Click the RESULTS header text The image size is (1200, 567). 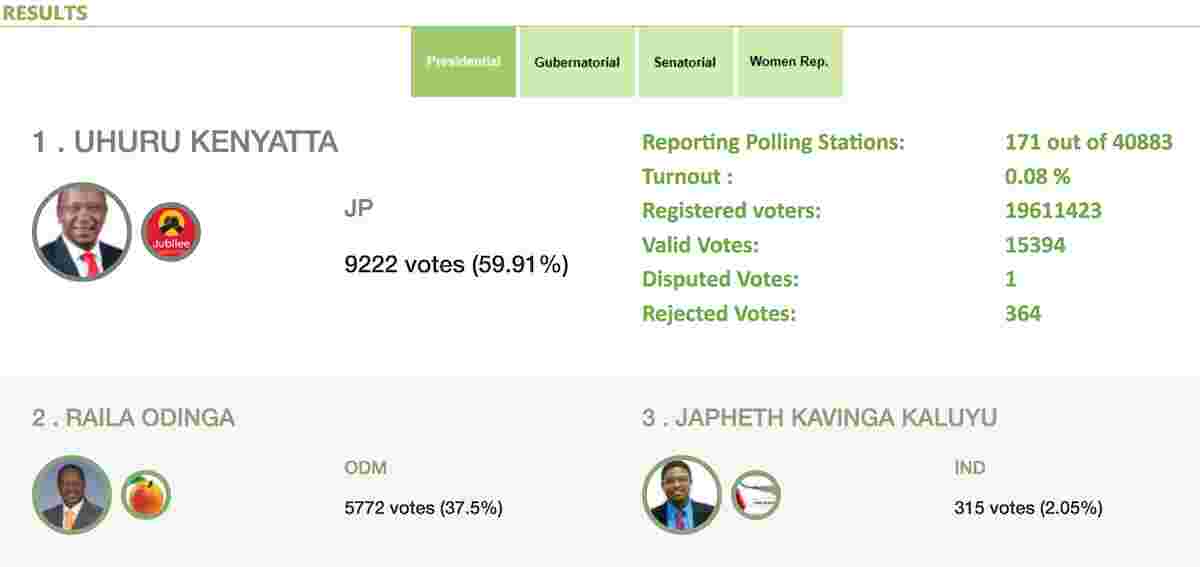(44, 13)
